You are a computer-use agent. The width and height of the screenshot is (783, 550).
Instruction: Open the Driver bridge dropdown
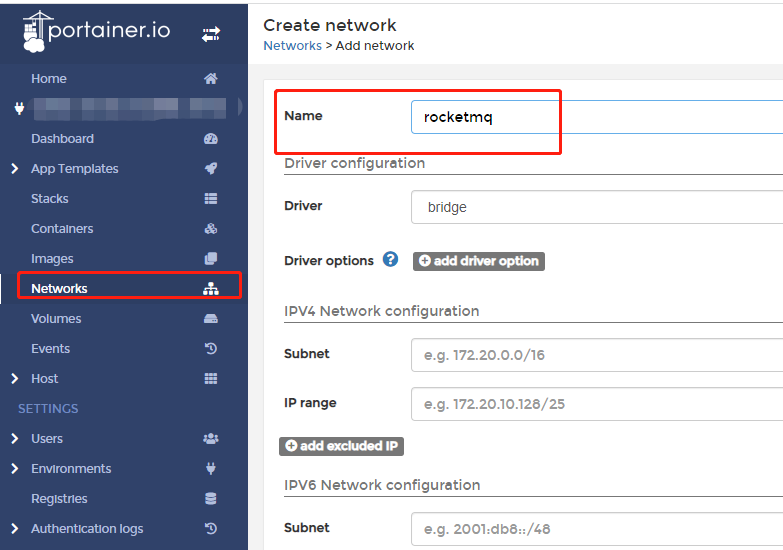click(597, 207)
